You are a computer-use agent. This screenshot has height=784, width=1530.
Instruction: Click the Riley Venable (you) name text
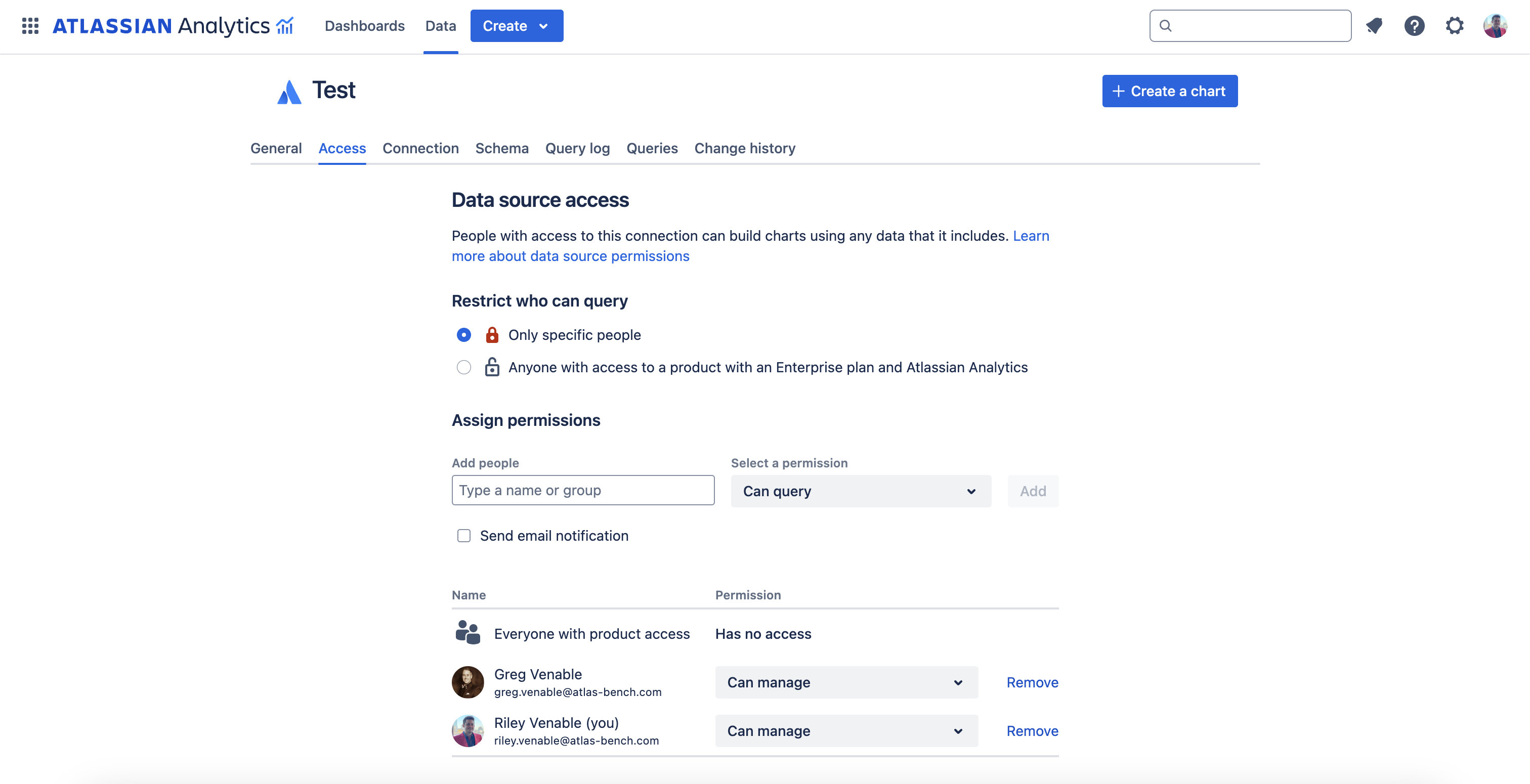click(556, 723)
